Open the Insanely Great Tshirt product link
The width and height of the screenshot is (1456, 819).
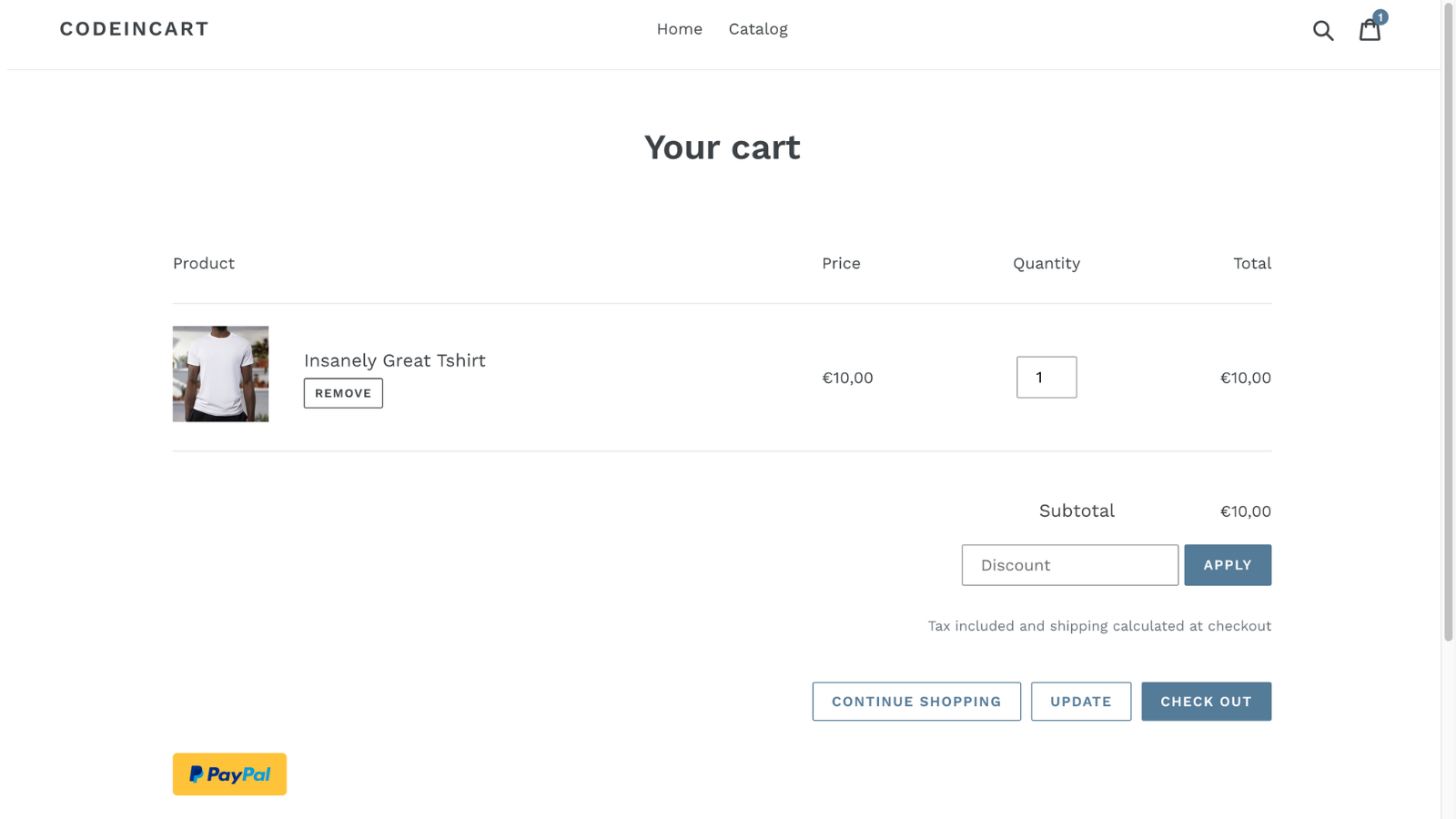click(394, 359)
